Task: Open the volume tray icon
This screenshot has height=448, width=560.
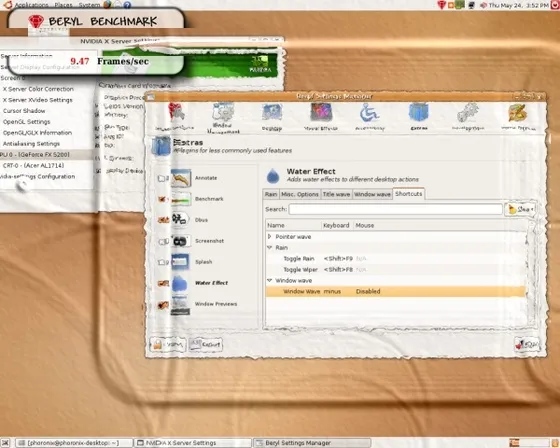Action: (x=483, y=5)
